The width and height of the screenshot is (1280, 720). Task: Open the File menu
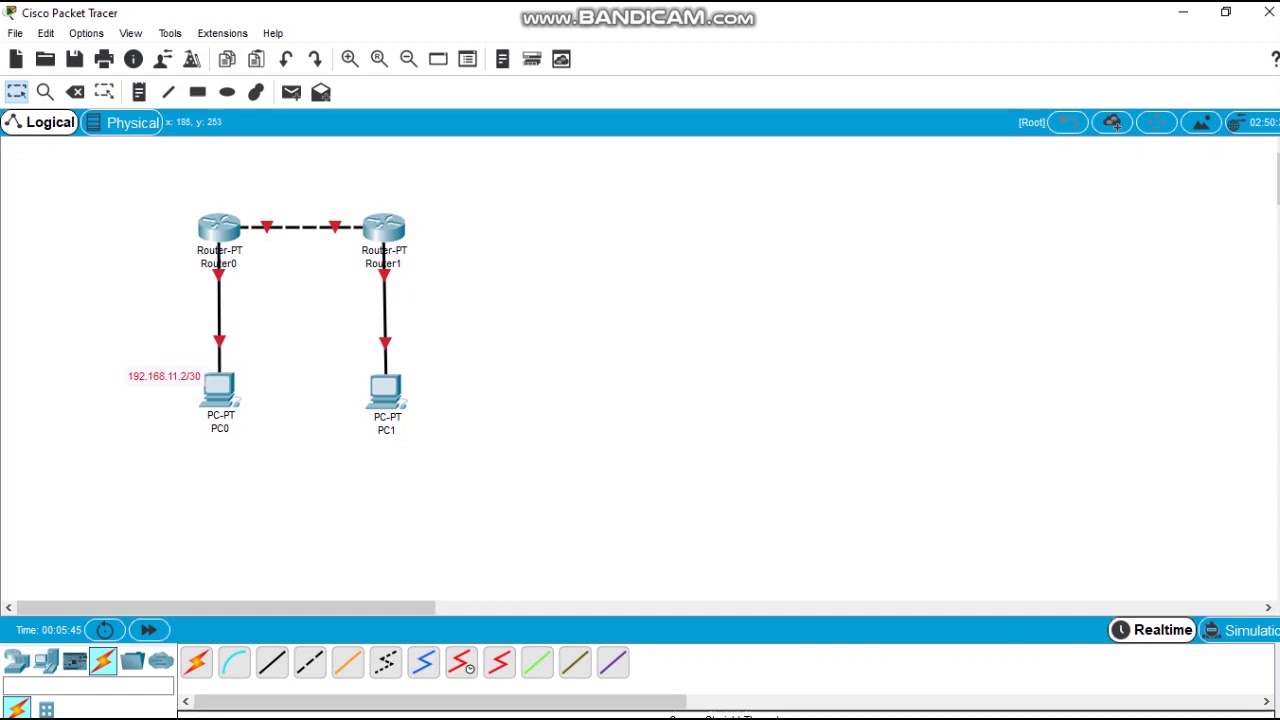point(15,33)
